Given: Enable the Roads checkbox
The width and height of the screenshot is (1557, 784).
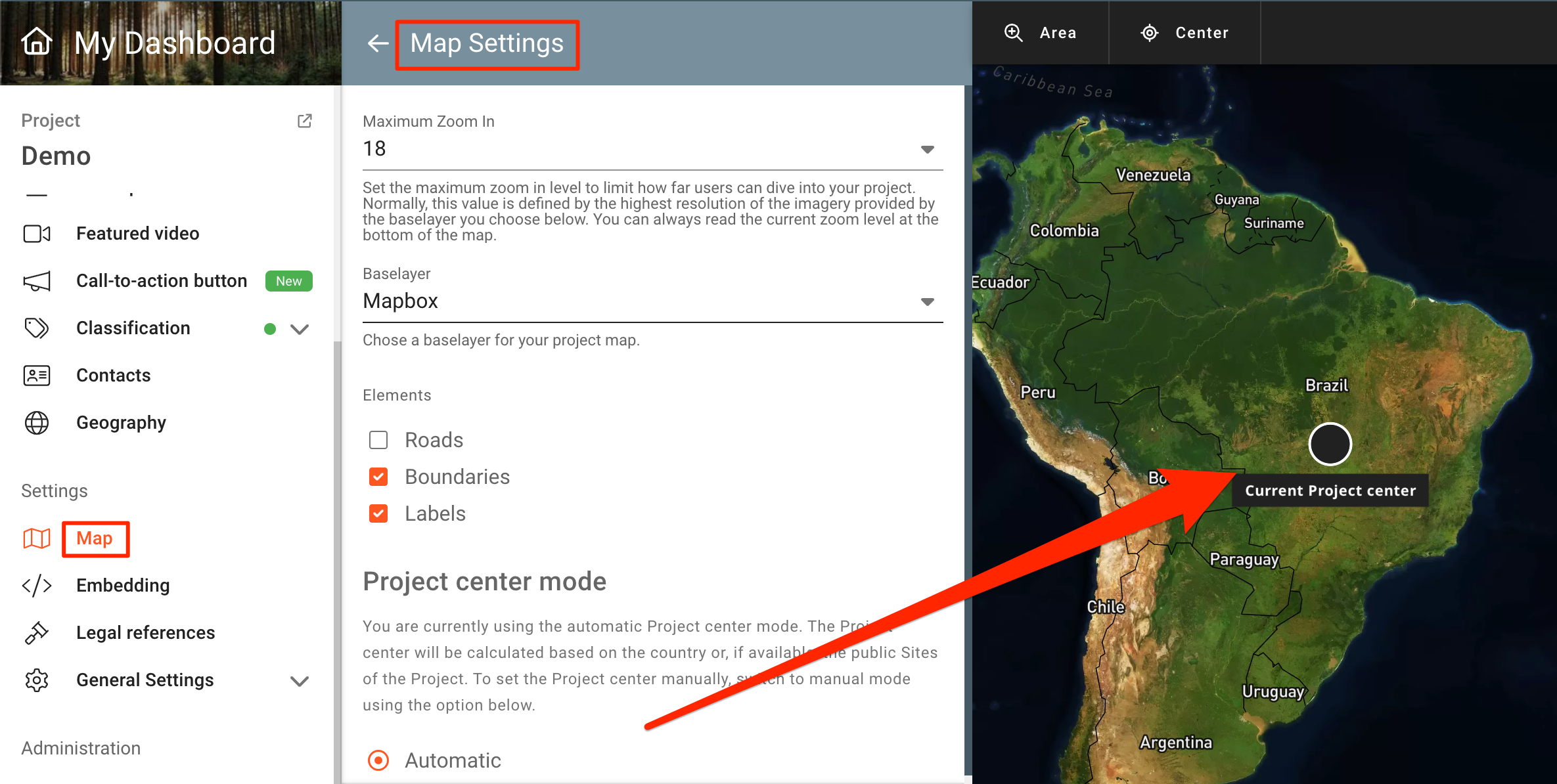Looking at the screenshot, I should coord(378,440).
